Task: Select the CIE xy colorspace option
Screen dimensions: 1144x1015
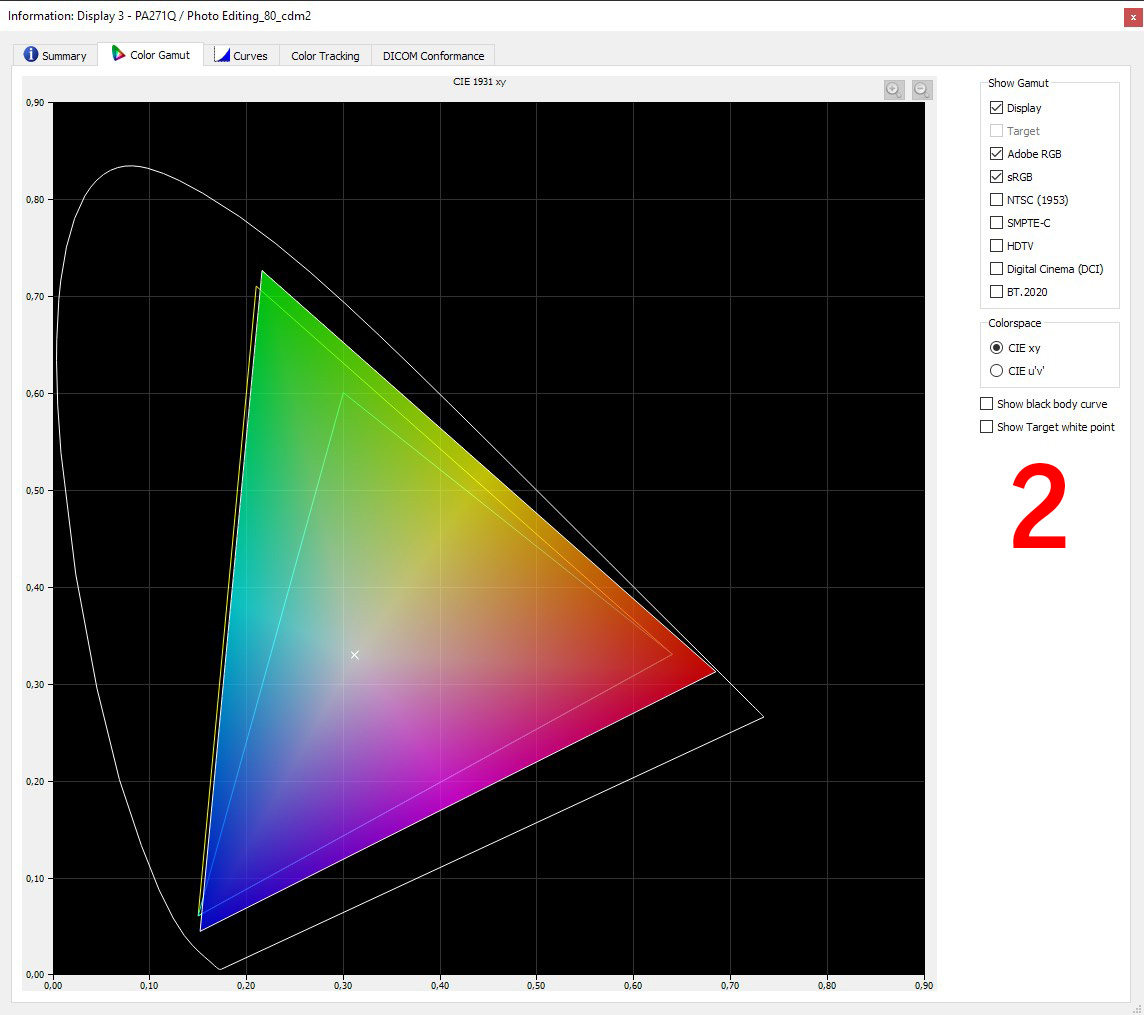Action: pos(996,348)
